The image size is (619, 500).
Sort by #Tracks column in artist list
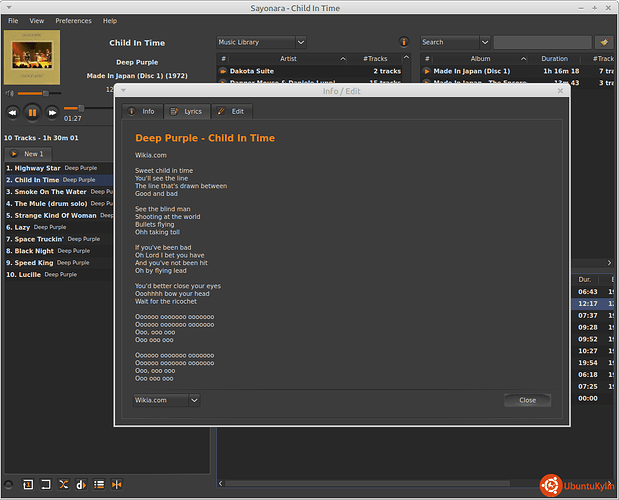coord(375,58)
